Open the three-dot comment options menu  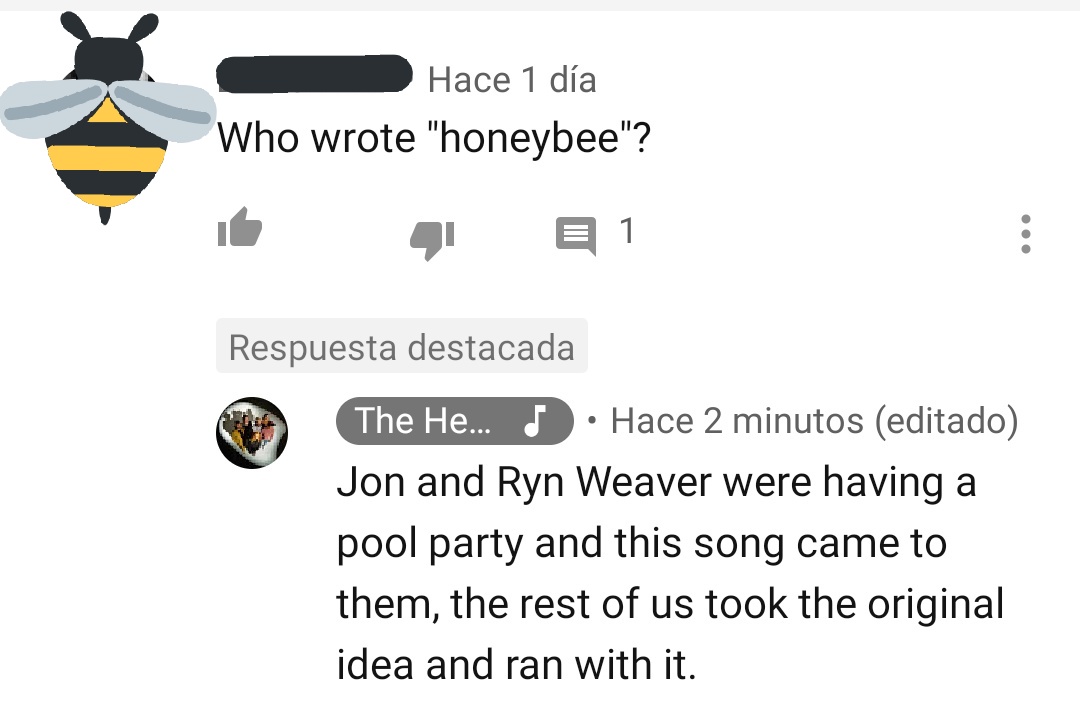click(x=1026, y=234)
